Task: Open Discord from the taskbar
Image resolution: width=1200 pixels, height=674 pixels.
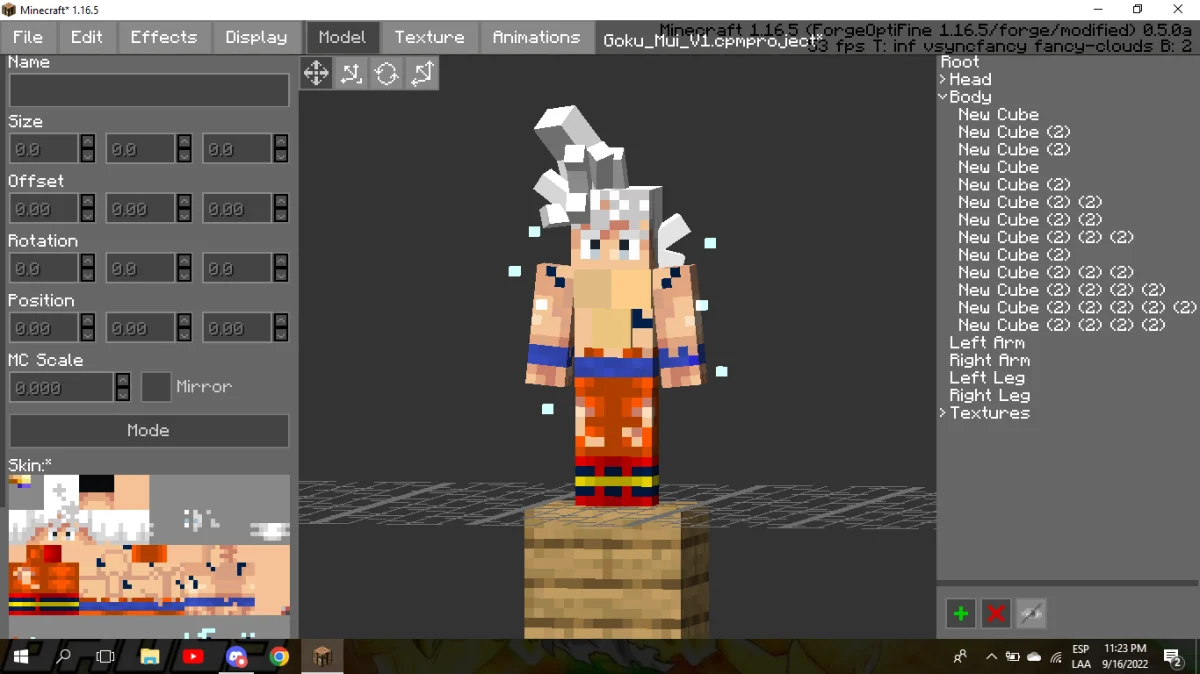Action: point(236,657)
